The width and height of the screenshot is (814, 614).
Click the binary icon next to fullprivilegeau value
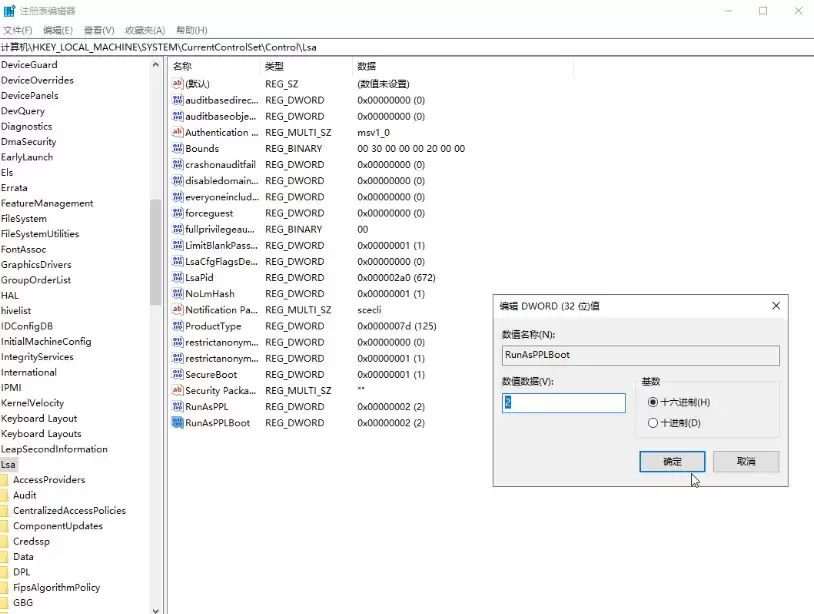pyautogui.click(x=178, y=229)
